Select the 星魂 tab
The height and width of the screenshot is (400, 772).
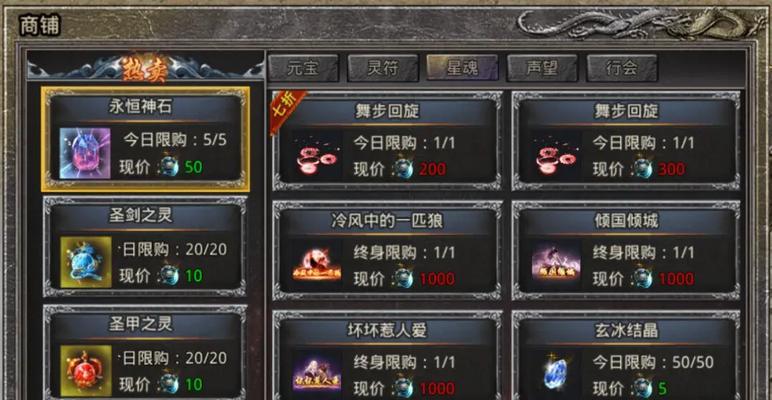pyautogui.click(x=462, y=68)
